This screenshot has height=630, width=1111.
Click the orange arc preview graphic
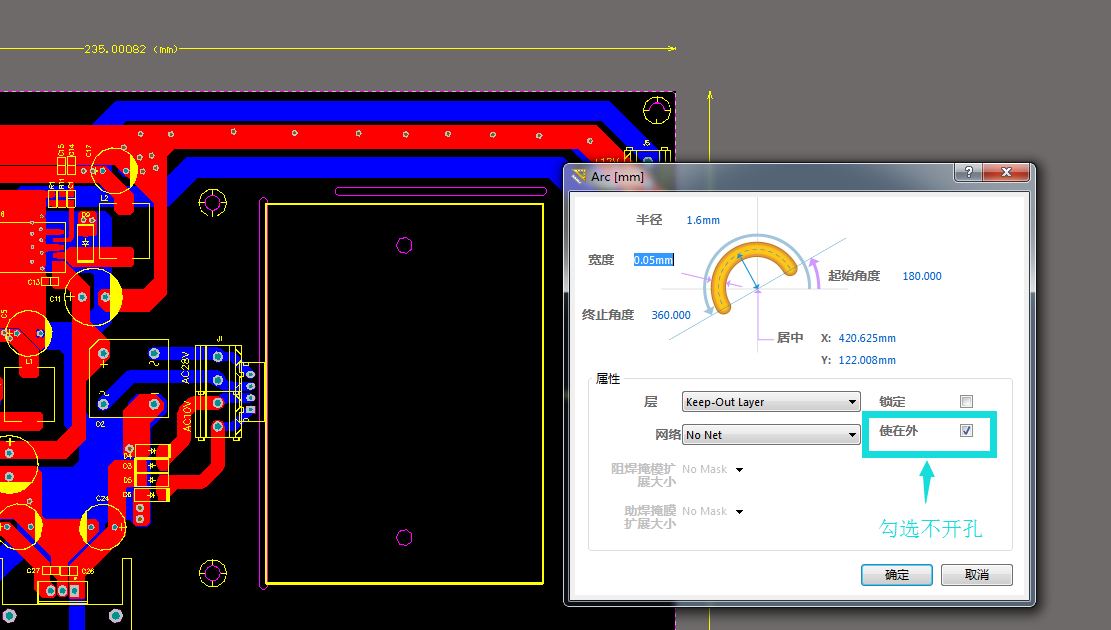click(x=757, y=260)
